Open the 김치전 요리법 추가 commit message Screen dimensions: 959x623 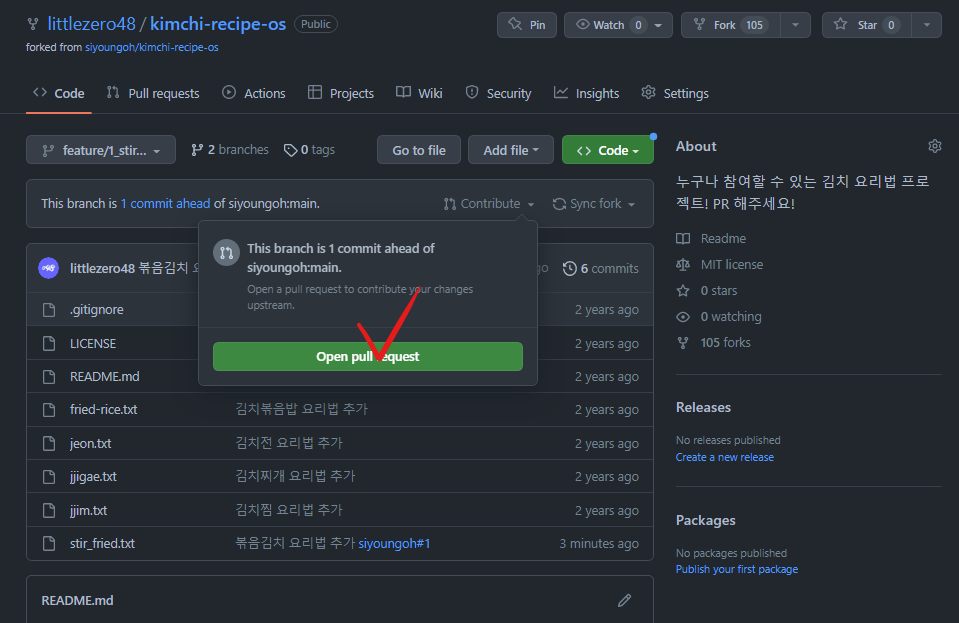click(289, 443)
